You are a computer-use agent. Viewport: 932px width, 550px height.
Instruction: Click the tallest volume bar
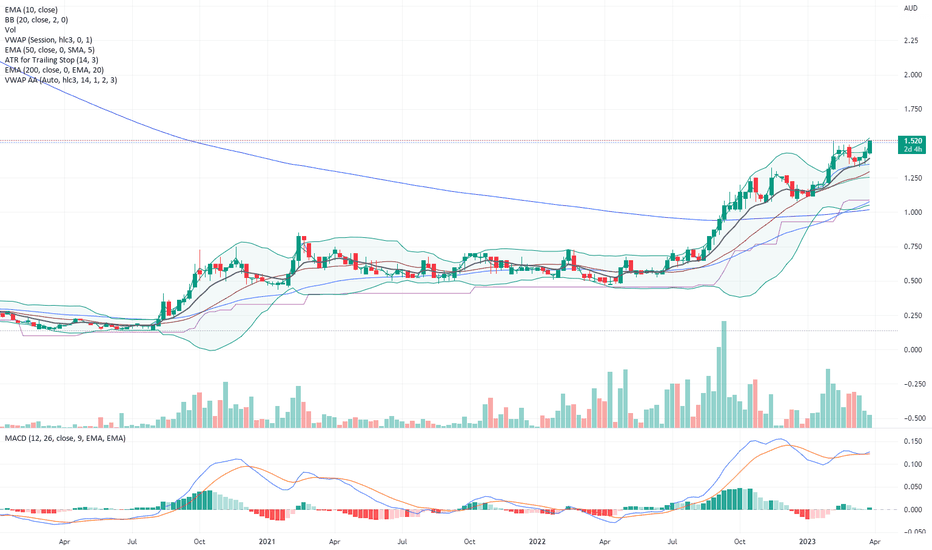point(723,374)
